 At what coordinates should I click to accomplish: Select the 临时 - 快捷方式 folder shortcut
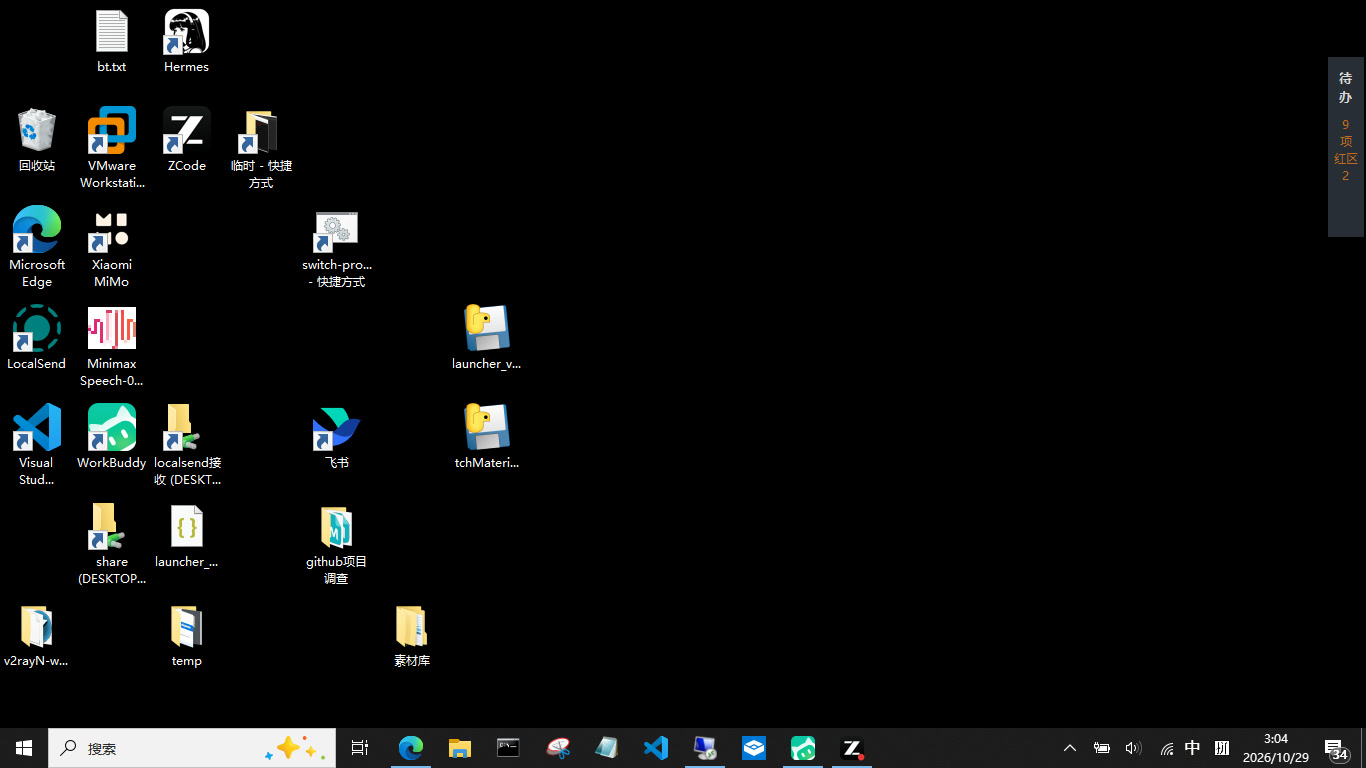click(261, 148)
